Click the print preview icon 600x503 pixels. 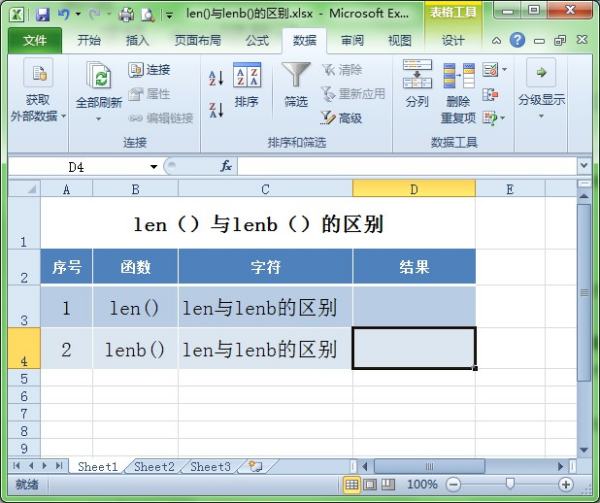coord(148,15)
